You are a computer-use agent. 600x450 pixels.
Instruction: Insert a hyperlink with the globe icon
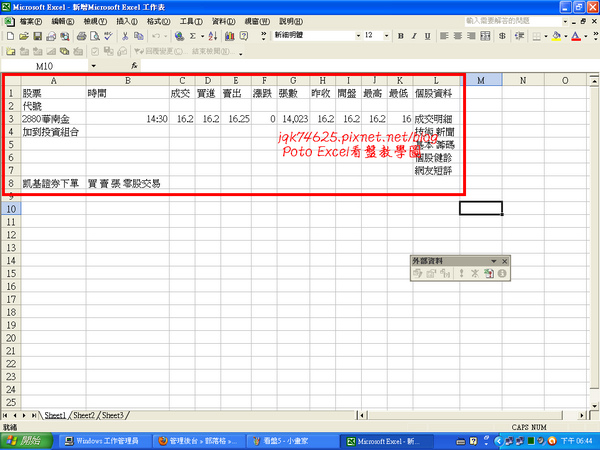pyautogui.click(x=179, y=36)
